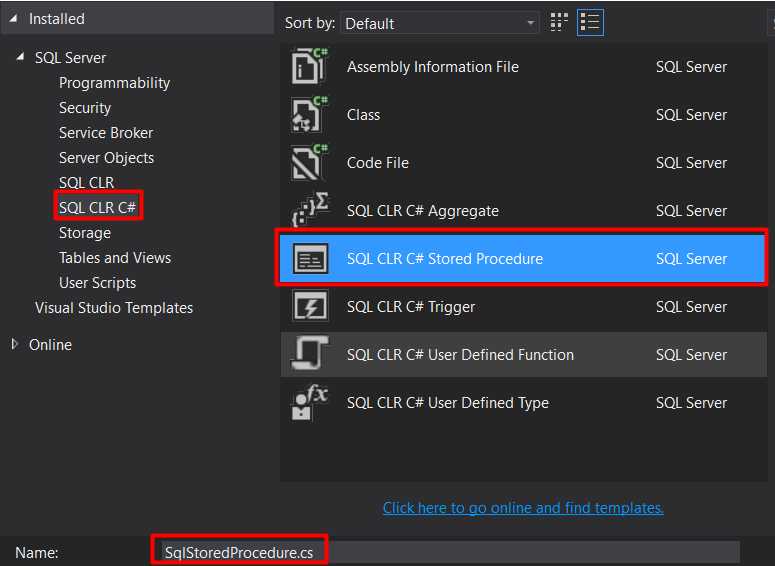The height and width of the screenshot is (566, 775).
Task: Select the Installed header label
Action: tap(56, 19)
